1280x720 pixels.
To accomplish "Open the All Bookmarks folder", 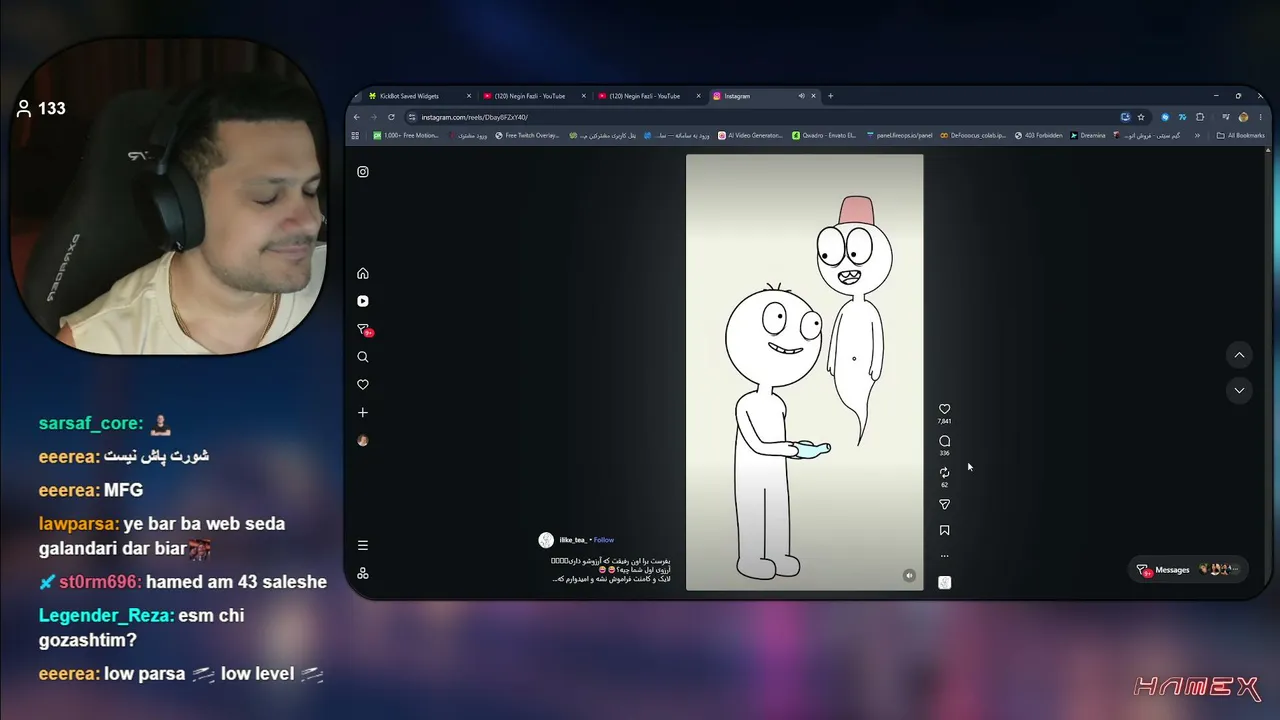I will click(1240, 136).
